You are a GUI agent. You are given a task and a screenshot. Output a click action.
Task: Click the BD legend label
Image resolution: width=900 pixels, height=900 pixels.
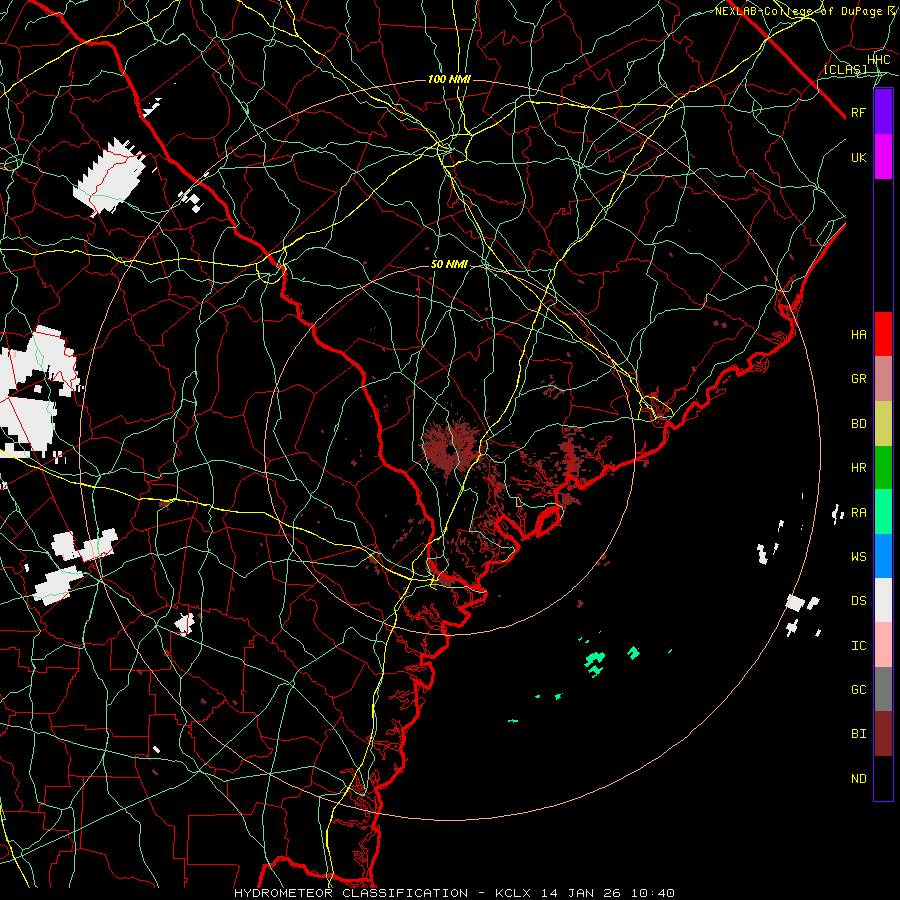pyautogui.click(x=858, y=424)
